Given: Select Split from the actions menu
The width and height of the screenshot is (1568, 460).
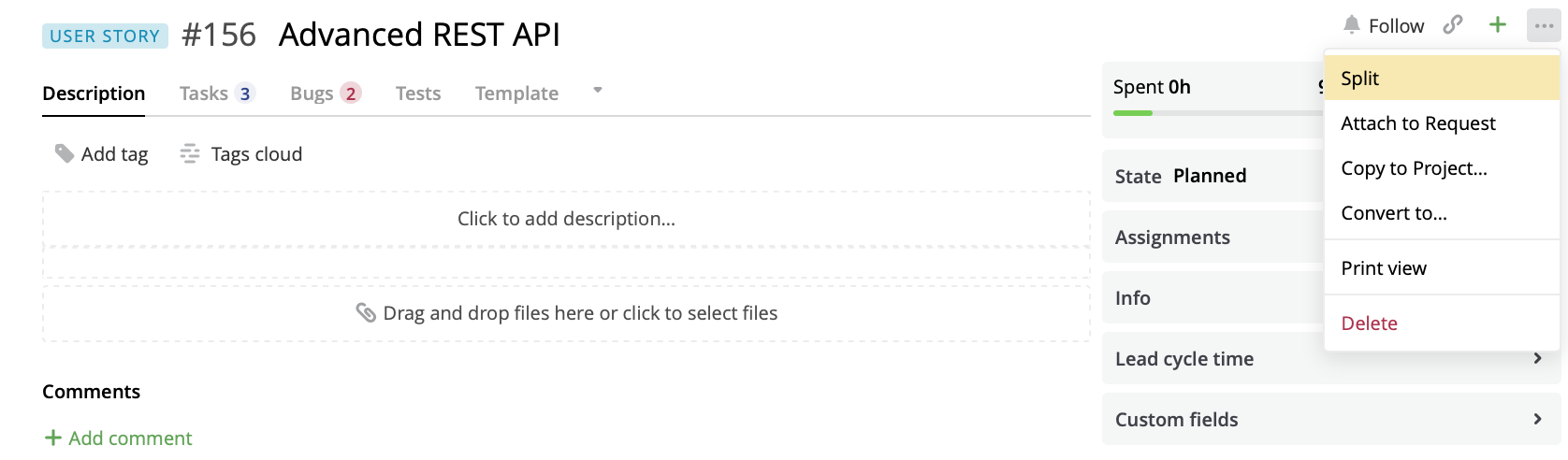Looking at the screenshot, I should pyautogui.click(x=1359, y=79).
